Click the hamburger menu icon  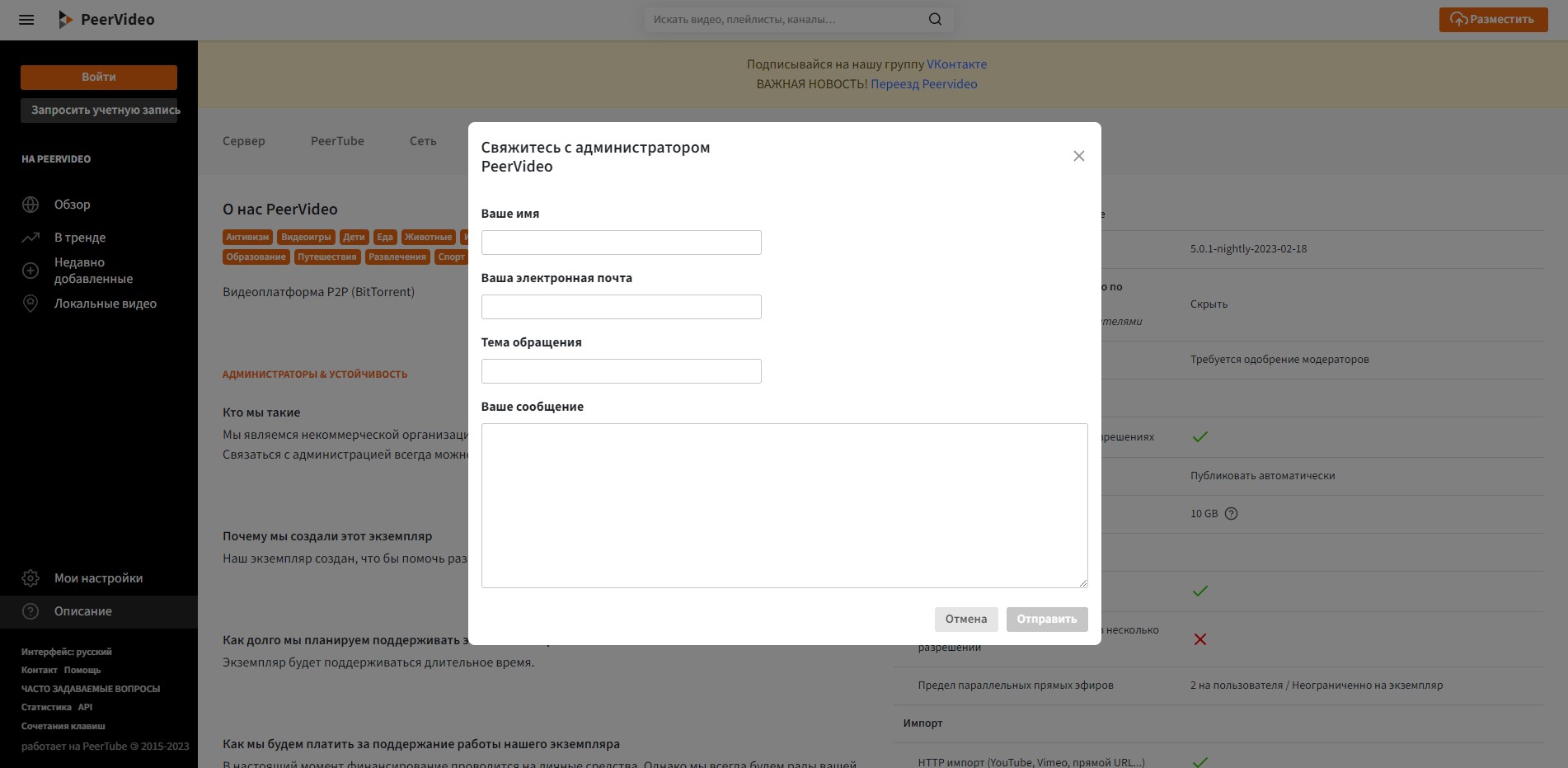click(26, 20)
